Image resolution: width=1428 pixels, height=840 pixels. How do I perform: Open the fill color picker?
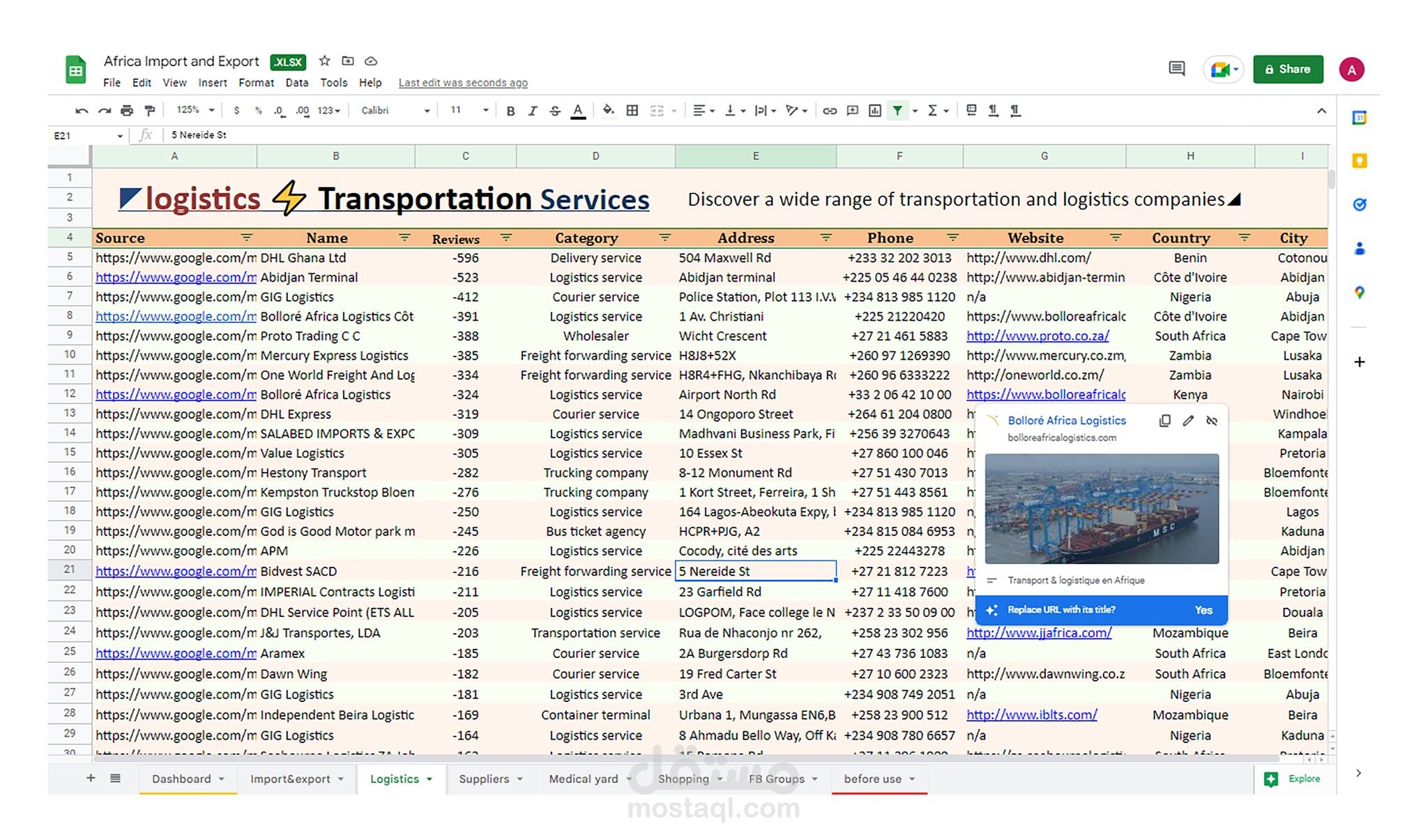pos(608,110)
